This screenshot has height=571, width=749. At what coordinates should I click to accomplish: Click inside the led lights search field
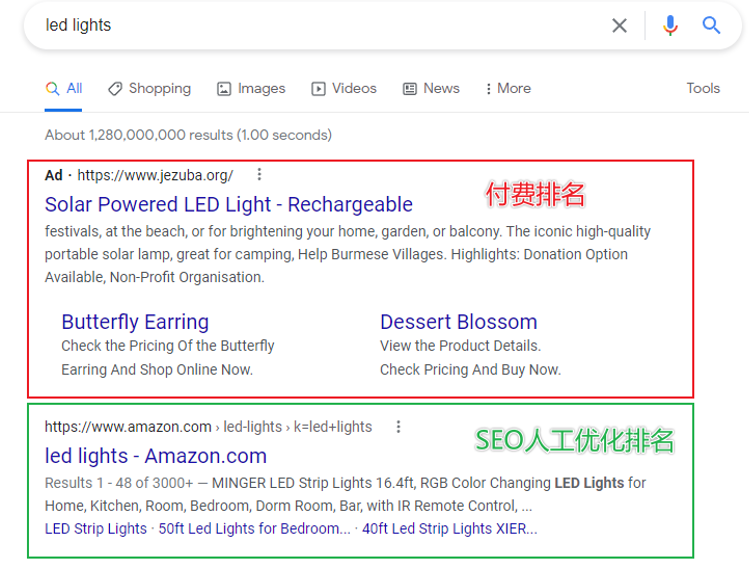point(300,26)
